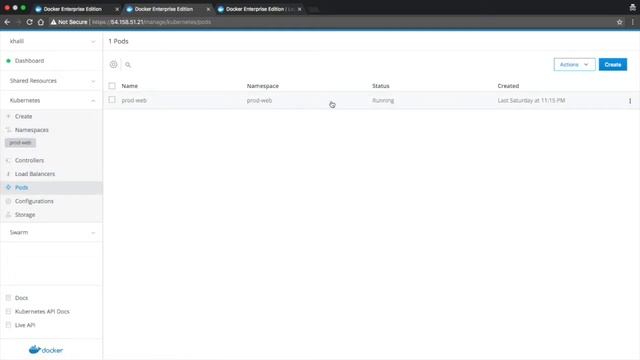Click the prod-web namespace tag
The width and height of the screenshot is (640, 360).
(x=20, y=143)
